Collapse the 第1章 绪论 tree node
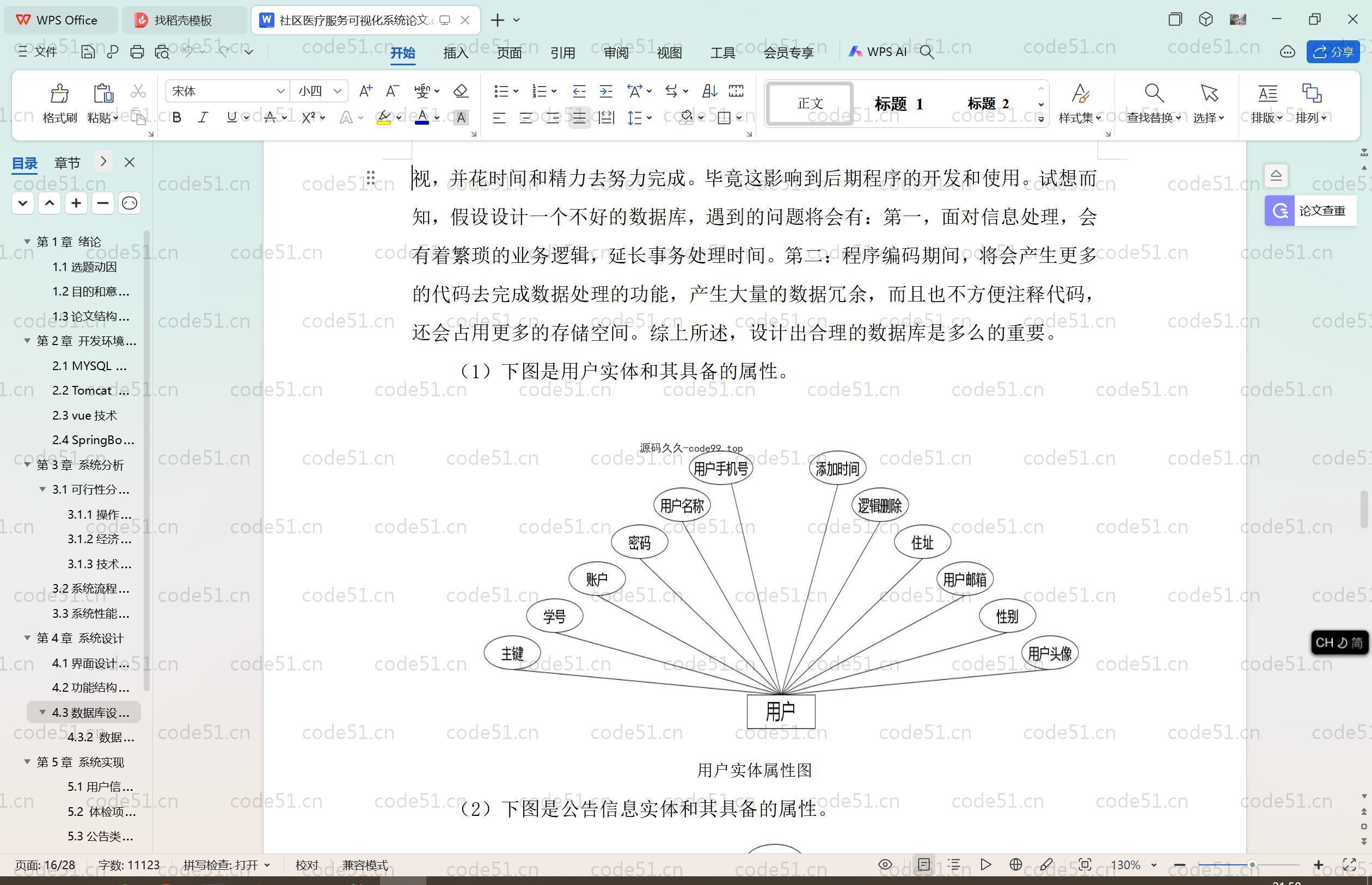 [x=27, y=241]
